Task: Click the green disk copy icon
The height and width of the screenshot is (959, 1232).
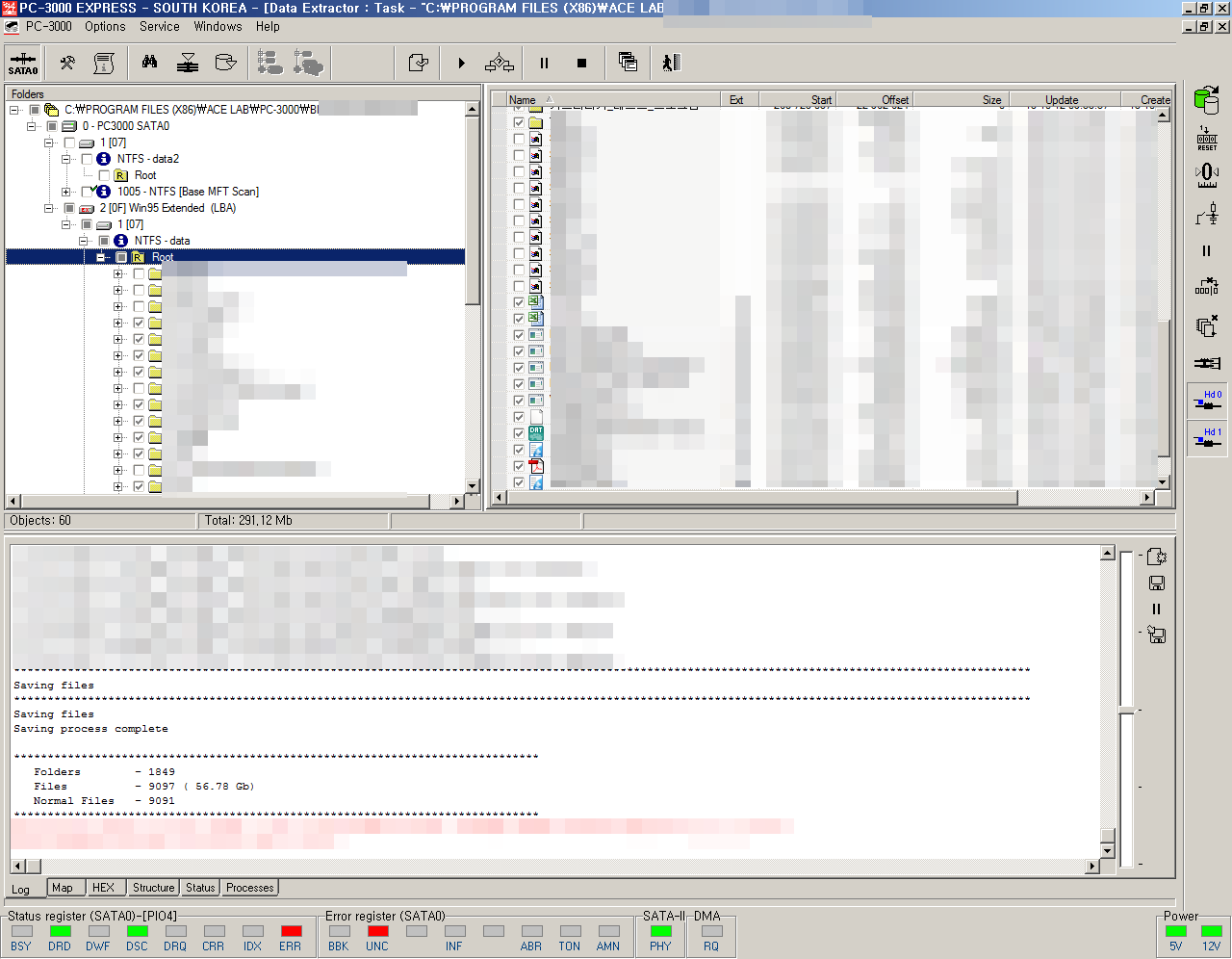Action: 1206,99
